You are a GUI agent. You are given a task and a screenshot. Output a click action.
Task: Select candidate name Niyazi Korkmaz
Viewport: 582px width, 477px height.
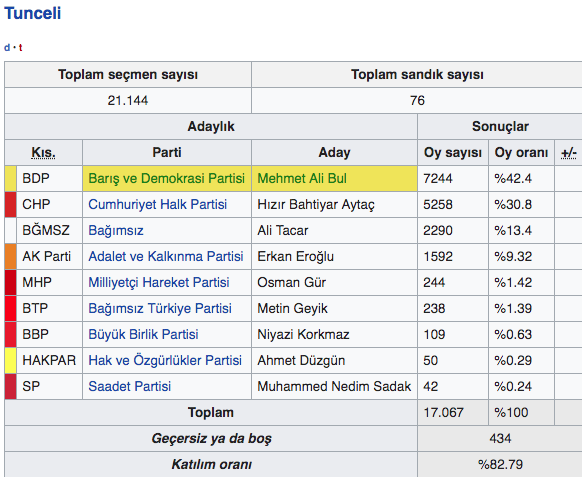303,334
